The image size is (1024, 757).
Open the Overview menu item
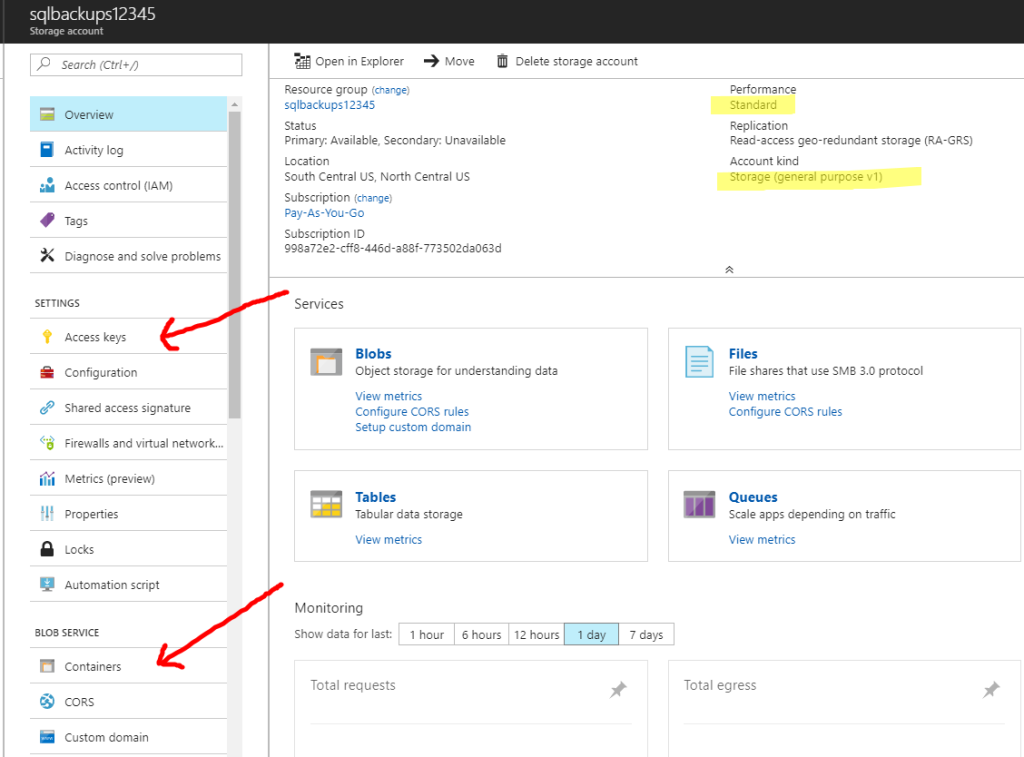pos(129,114)
